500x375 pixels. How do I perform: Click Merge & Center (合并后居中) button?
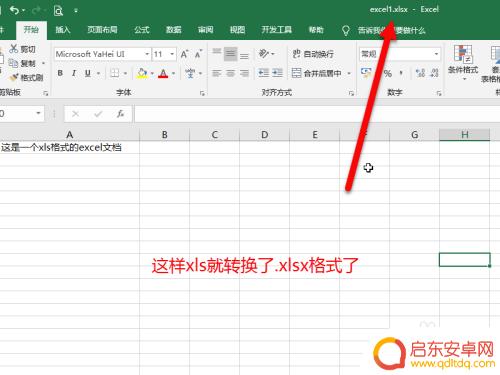pyautogui.click(x=317, y=73)
